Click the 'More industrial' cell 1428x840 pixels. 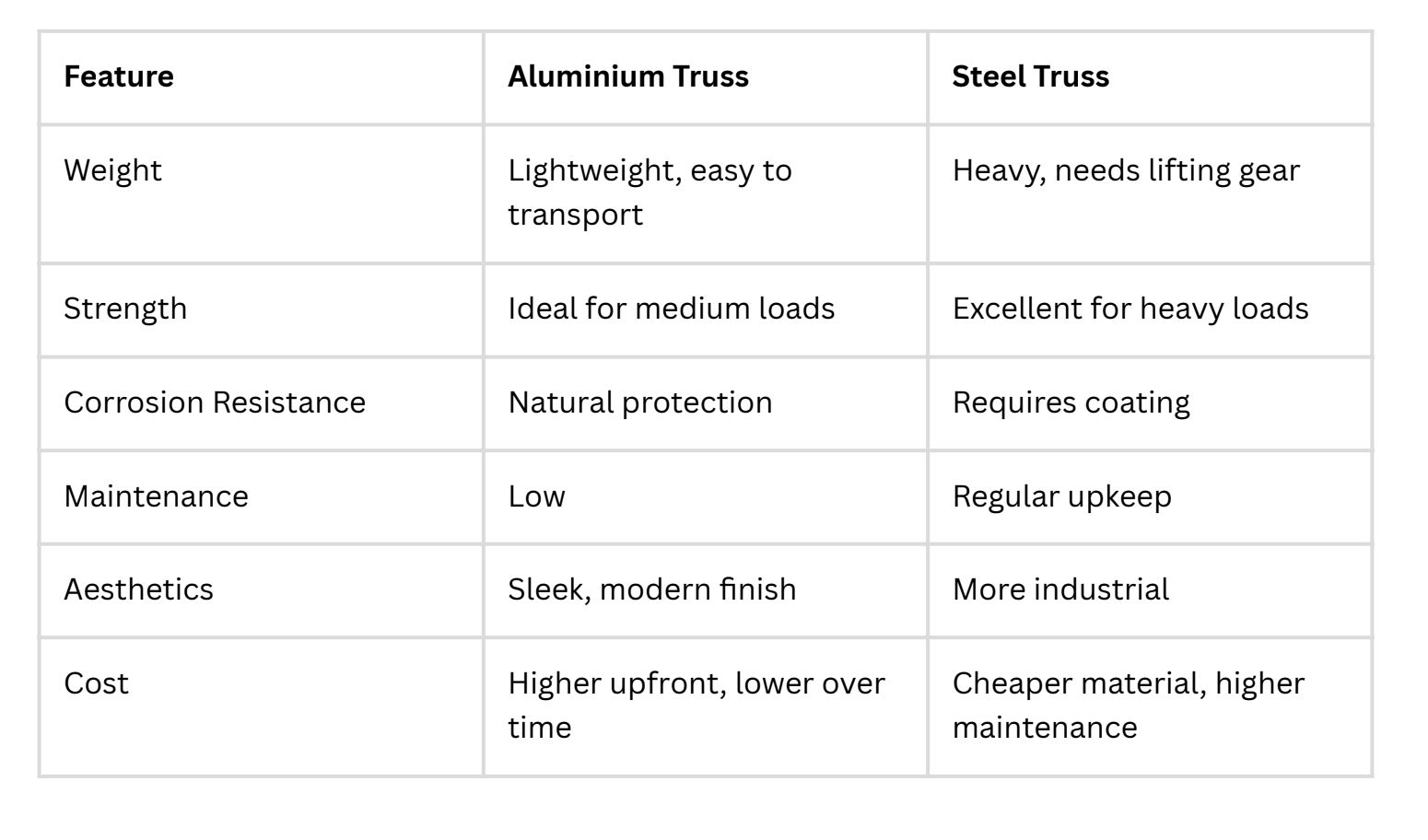(1060, 589)
